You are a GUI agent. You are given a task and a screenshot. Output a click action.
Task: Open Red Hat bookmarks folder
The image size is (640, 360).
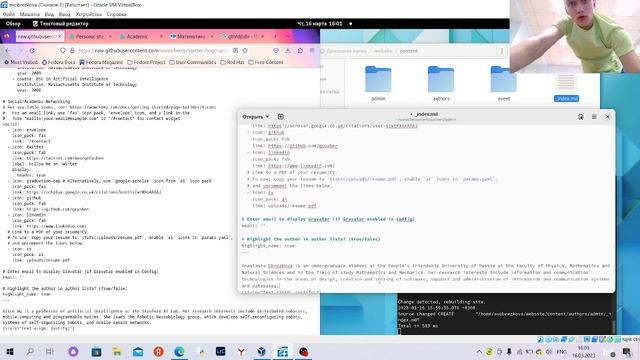pyautogui.click(x=232, y=62)
